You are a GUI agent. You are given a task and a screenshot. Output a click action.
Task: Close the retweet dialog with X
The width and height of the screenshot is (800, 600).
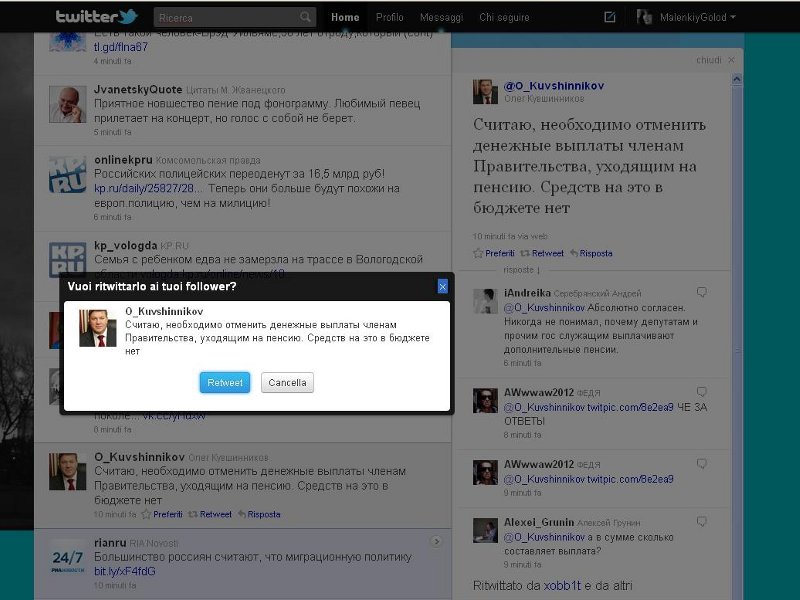[x=442, y=287]
